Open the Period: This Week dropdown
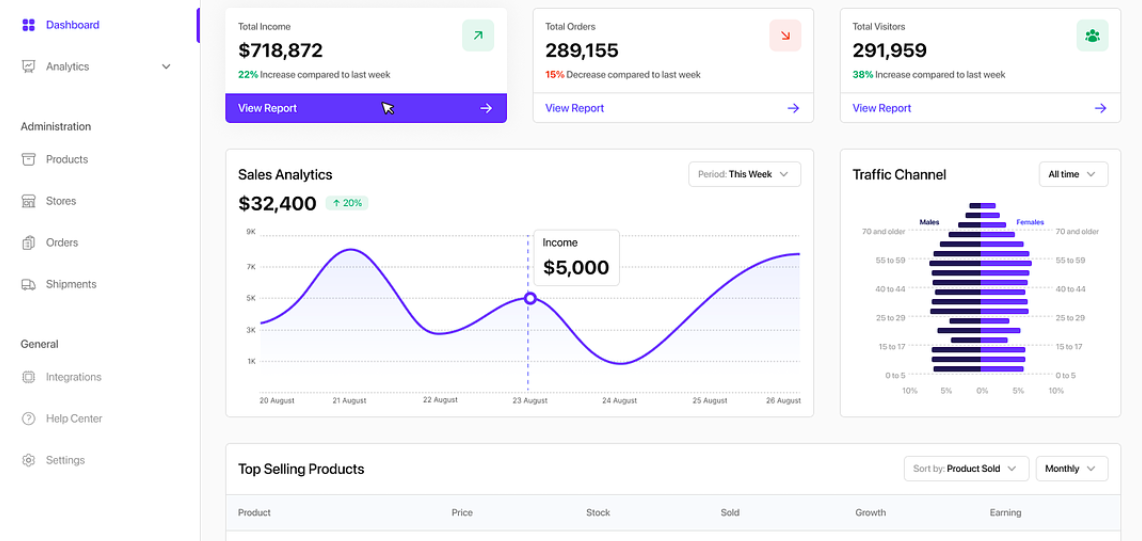Image resolution: width=1142 pixels, height=541 pixels. [x=744, y=174]
